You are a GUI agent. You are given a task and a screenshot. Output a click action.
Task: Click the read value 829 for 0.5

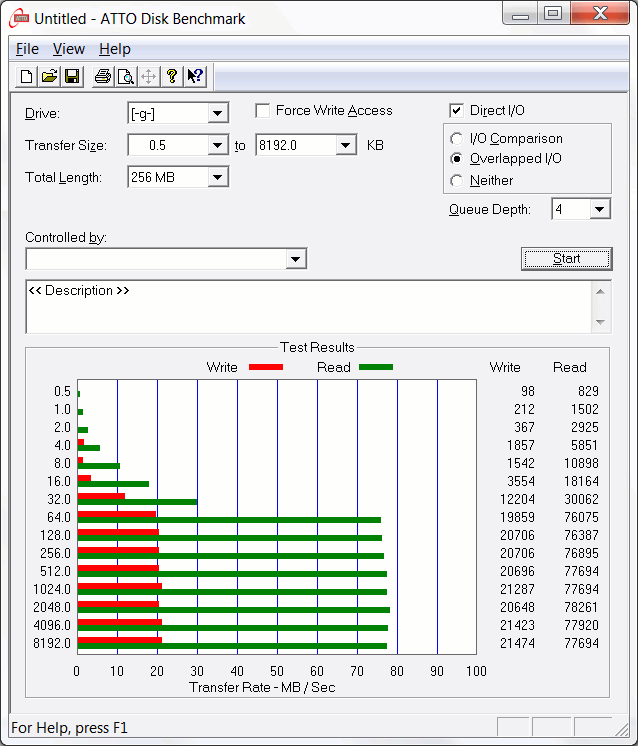click(x=589, y=391)
